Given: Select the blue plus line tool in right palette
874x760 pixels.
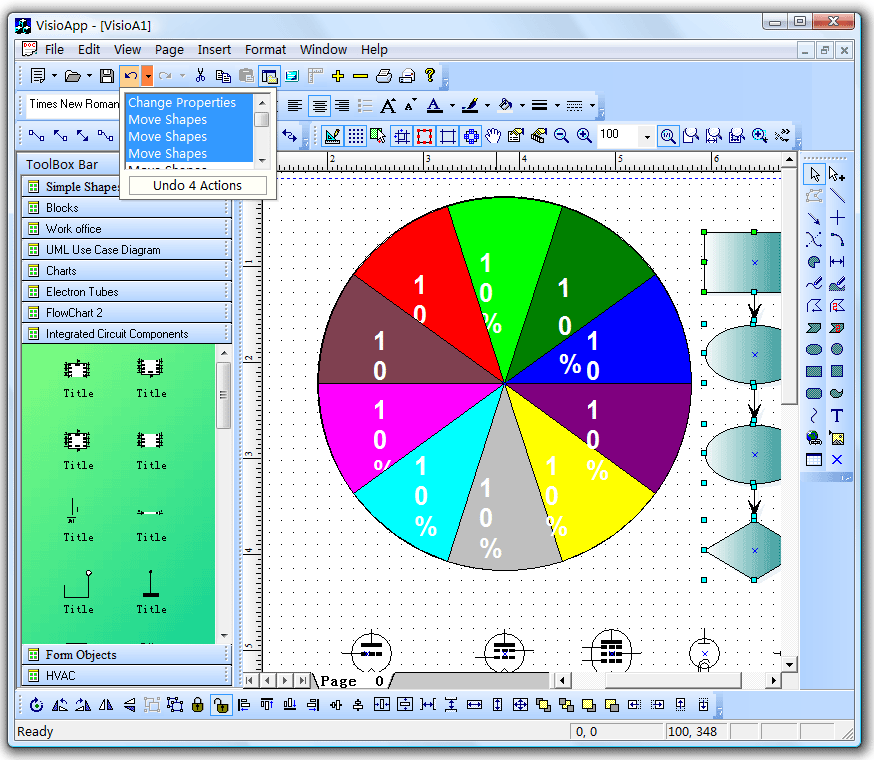Looking at the screenshot, I should click(837, 217).
